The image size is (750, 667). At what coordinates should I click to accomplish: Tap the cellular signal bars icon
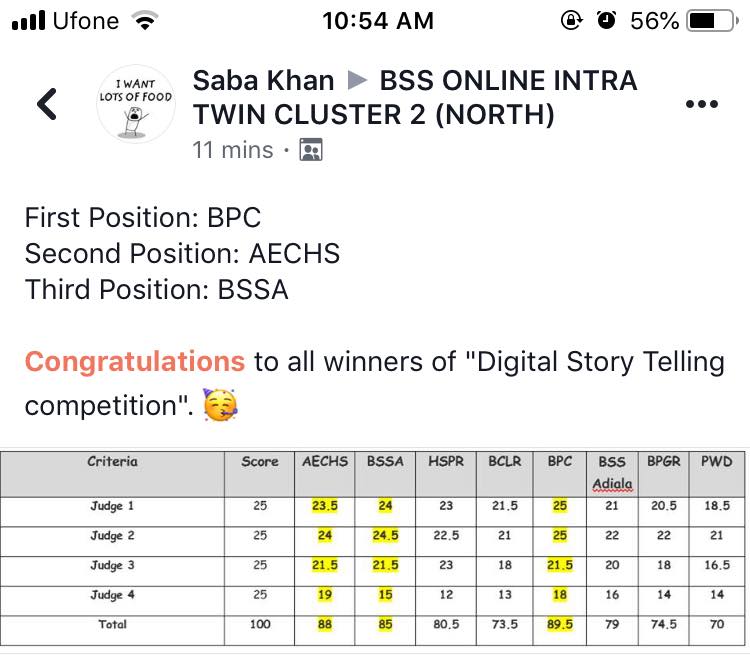[x=29, y=21]
